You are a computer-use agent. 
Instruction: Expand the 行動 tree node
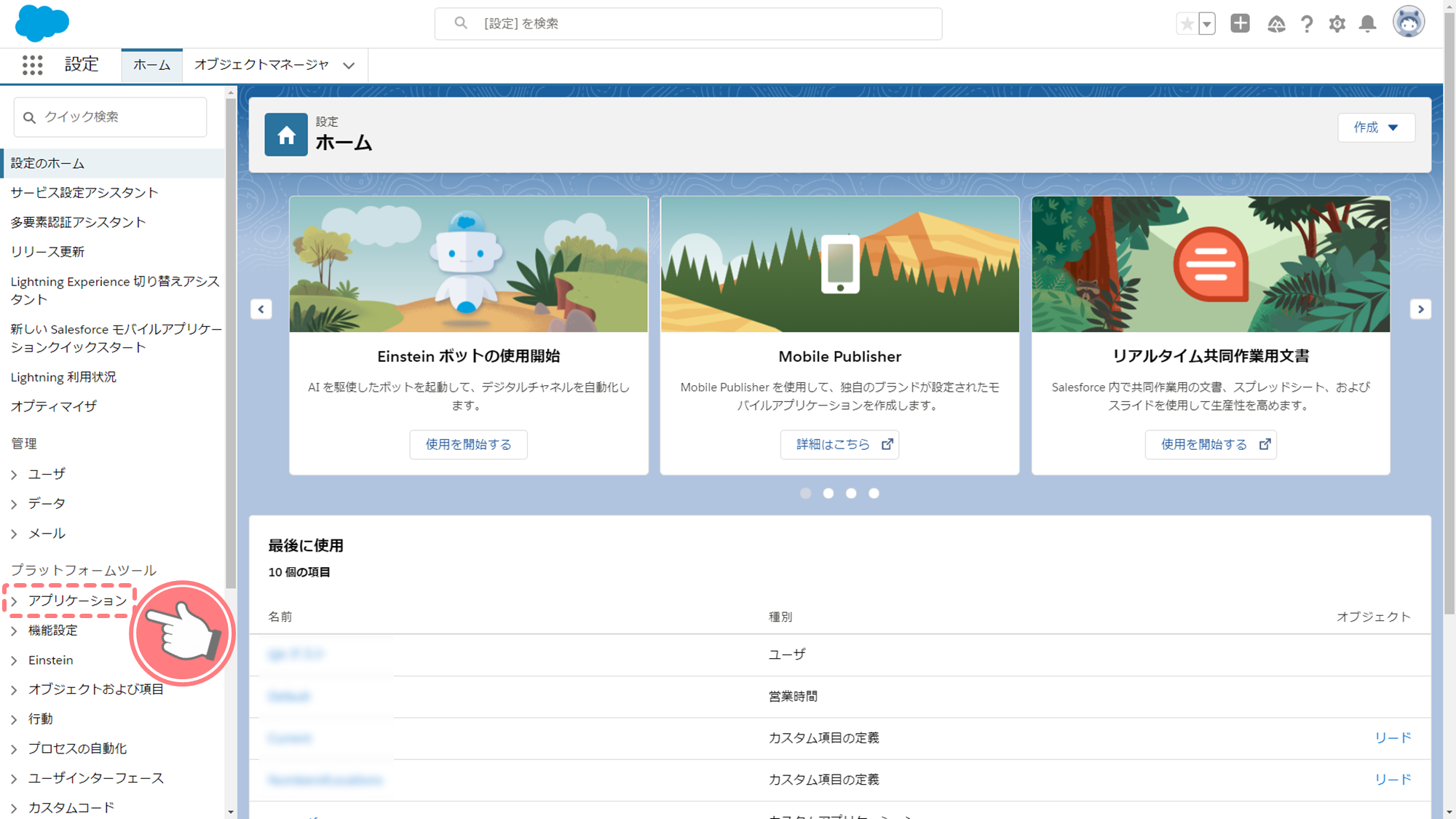pos(14,720)
